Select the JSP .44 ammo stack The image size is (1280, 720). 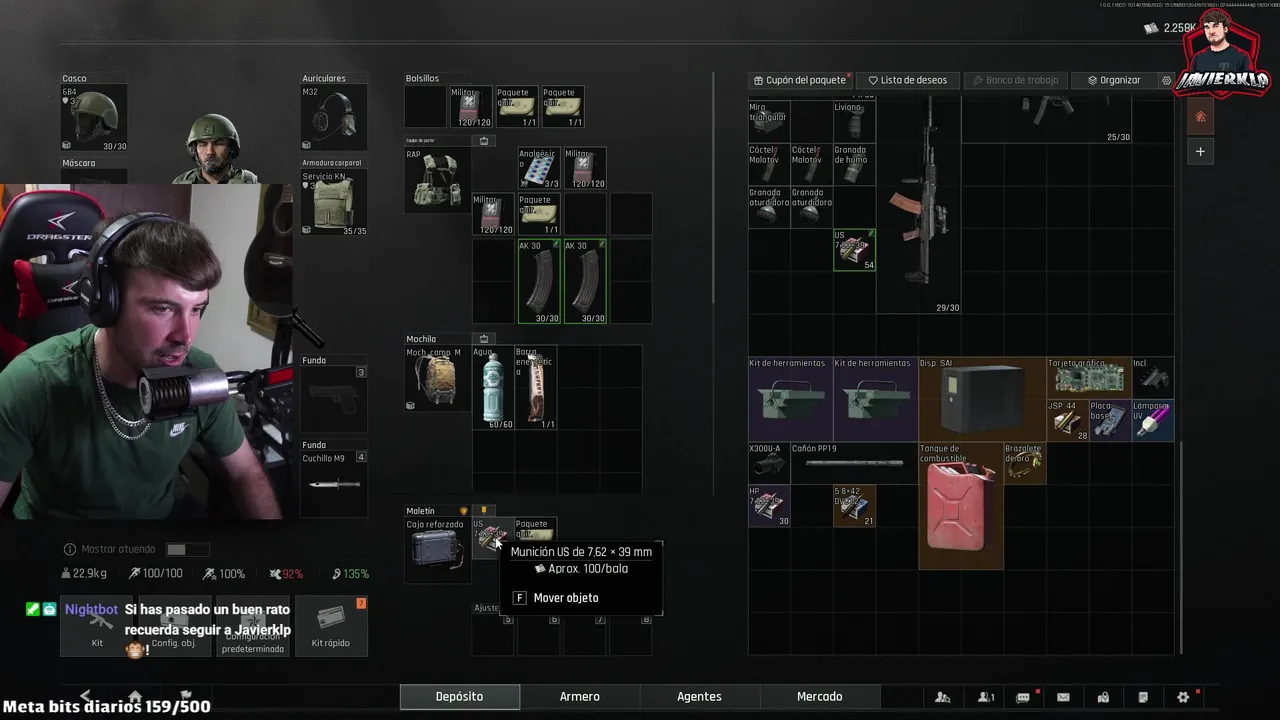pos(1067,420)
